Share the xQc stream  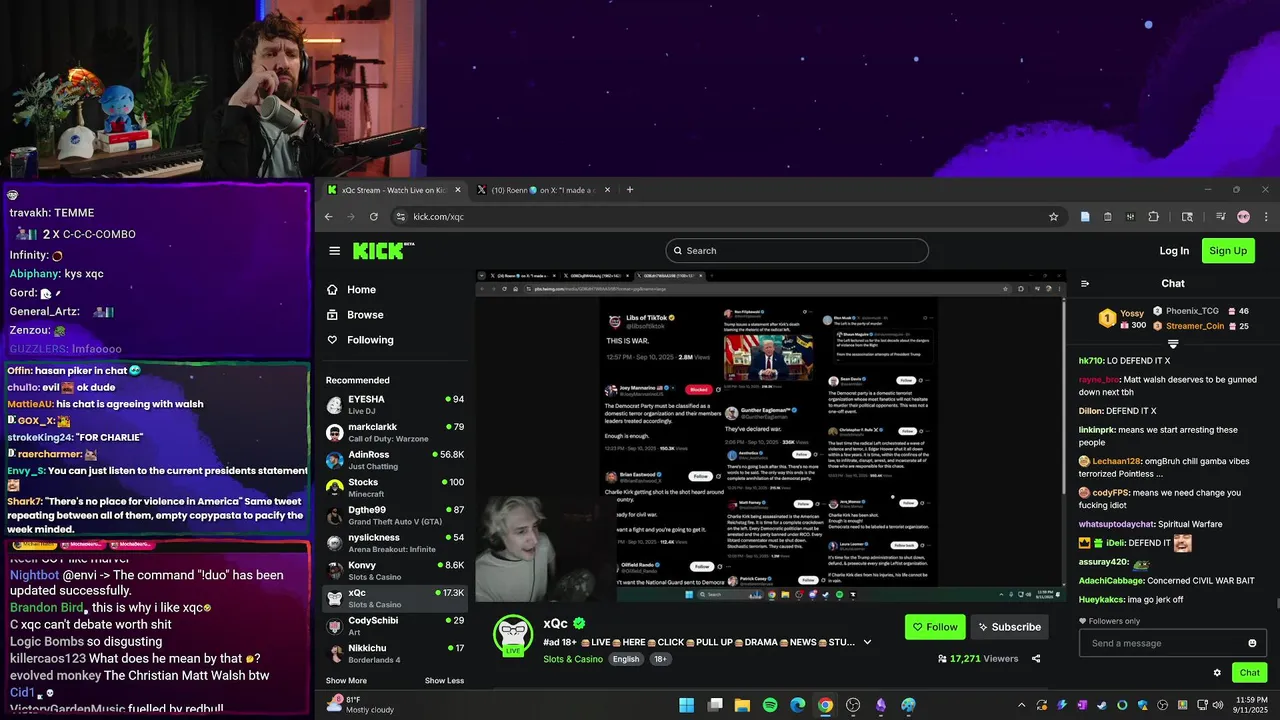1036,659
